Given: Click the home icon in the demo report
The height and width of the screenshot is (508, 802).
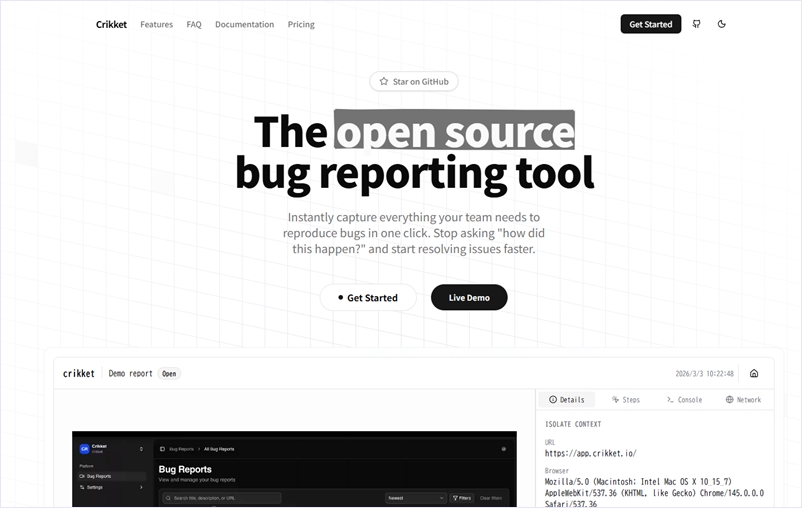Looking at the screenshot, I should click(753, 373).
